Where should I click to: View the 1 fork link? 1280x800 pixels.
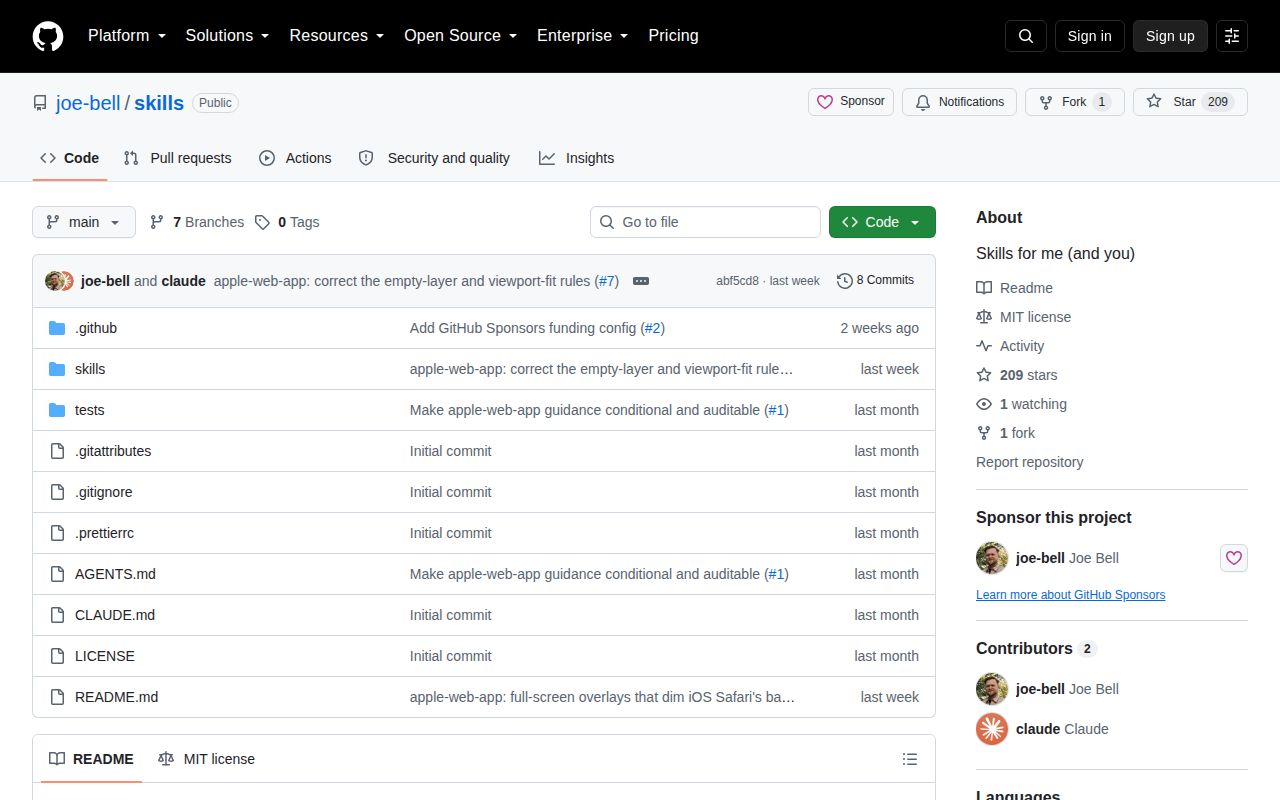[x=1006, y=433]
